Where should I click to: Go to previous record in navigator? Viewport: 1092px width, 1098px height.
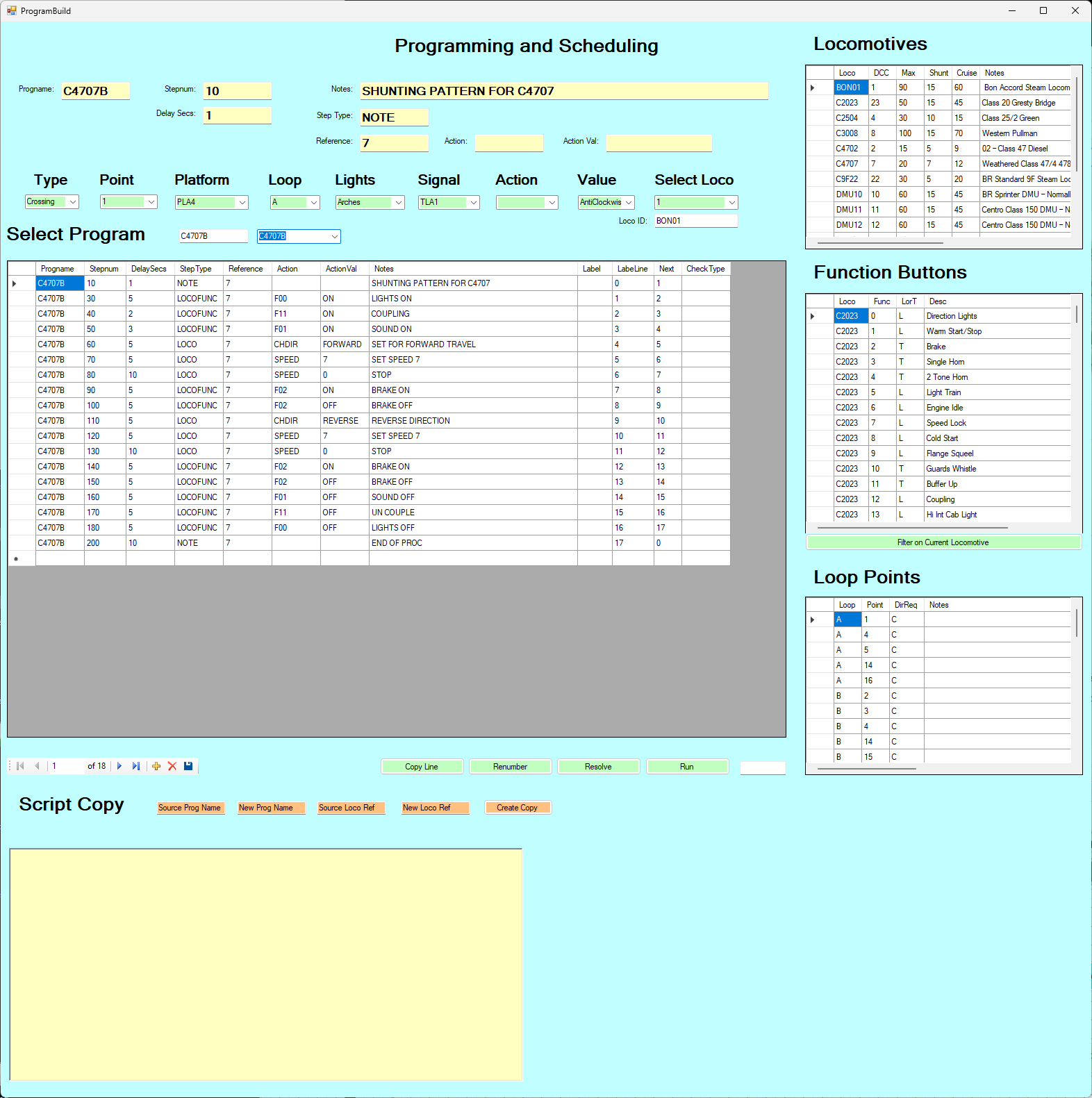click(x=37, y=766)
